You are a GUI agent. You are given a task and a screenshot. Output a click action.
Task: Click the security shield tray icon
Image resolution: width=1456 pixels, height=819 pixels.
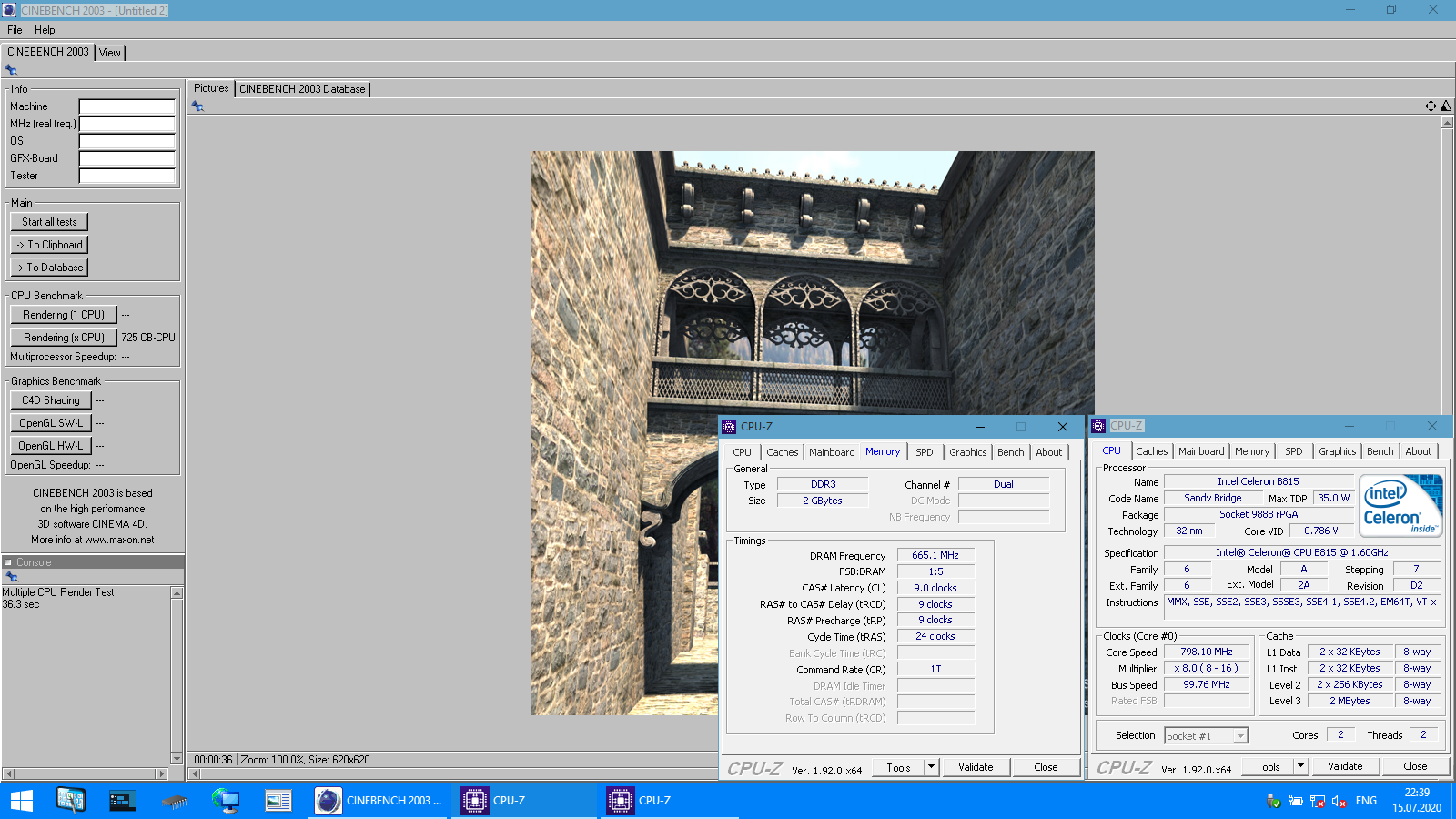1274,801
